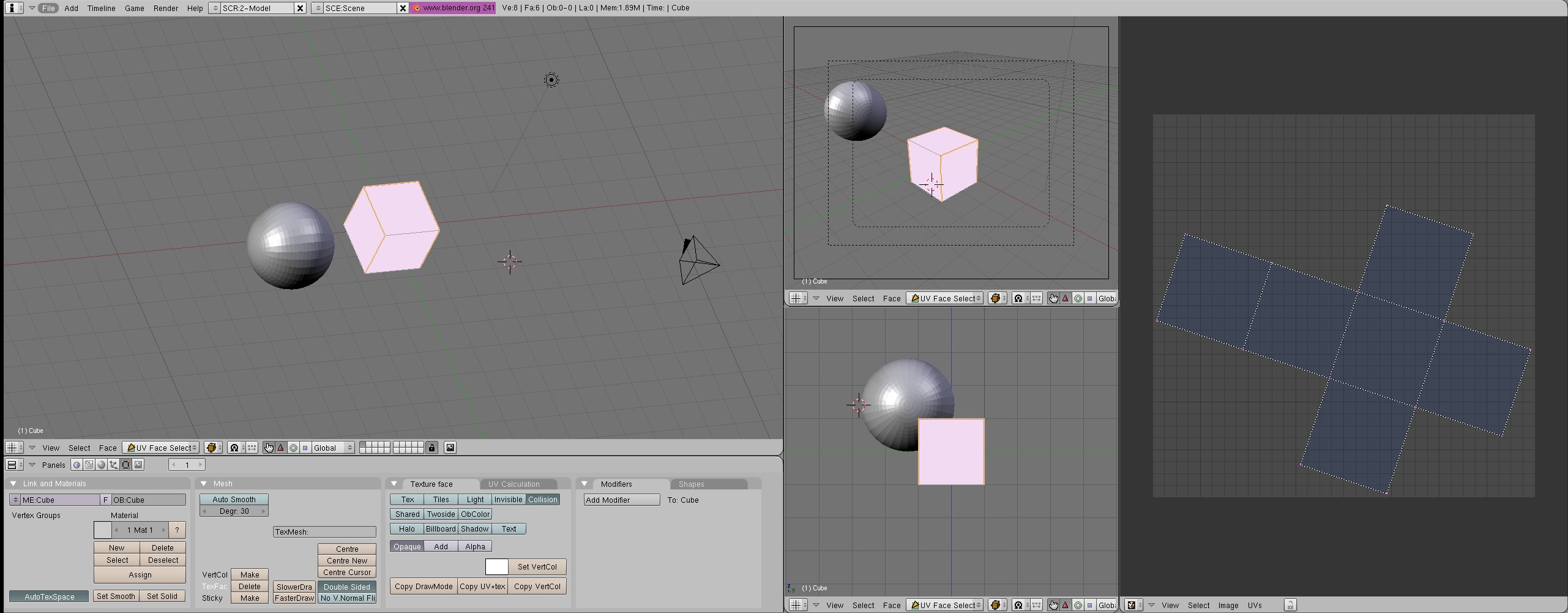Open the Global orientation dropdown

[332, 448]
